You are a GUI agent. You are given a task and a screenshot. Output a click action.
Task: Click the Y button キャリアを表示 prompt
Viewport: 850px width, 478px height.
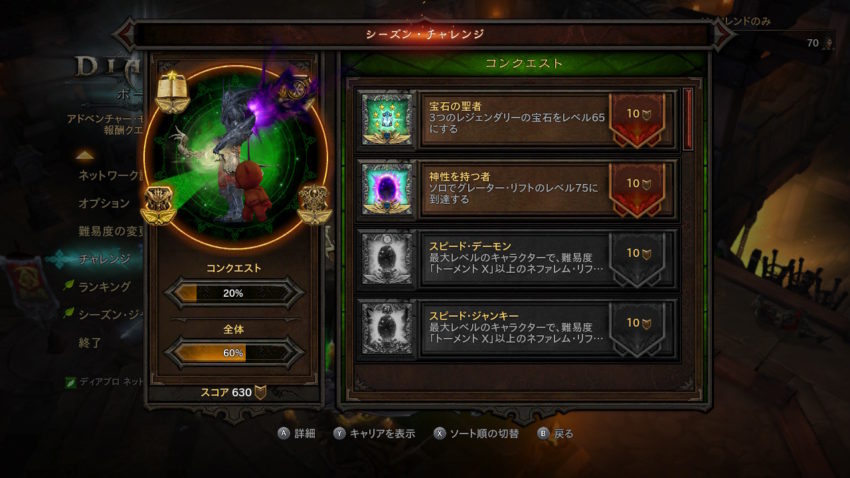tap(374, 434)
